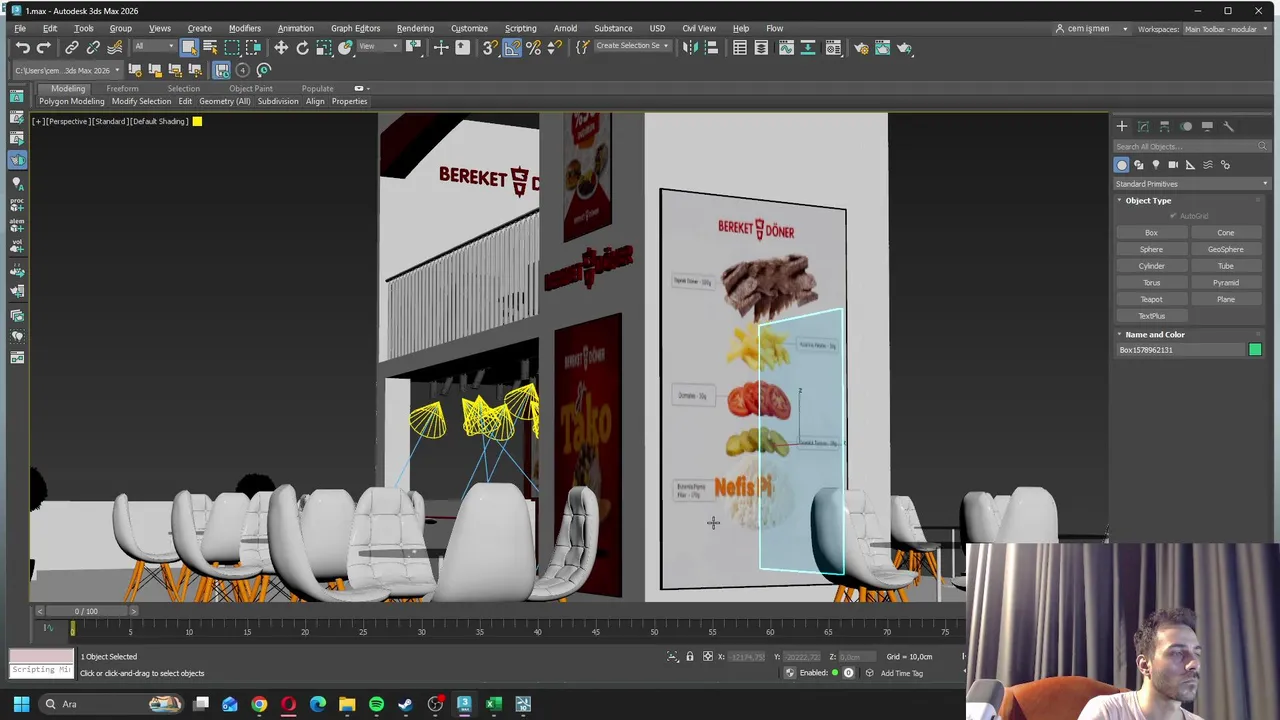Screen dimensions: 1280x720
Task: Open the Motion panel tab icon
Action: (x=1186, y=126)
